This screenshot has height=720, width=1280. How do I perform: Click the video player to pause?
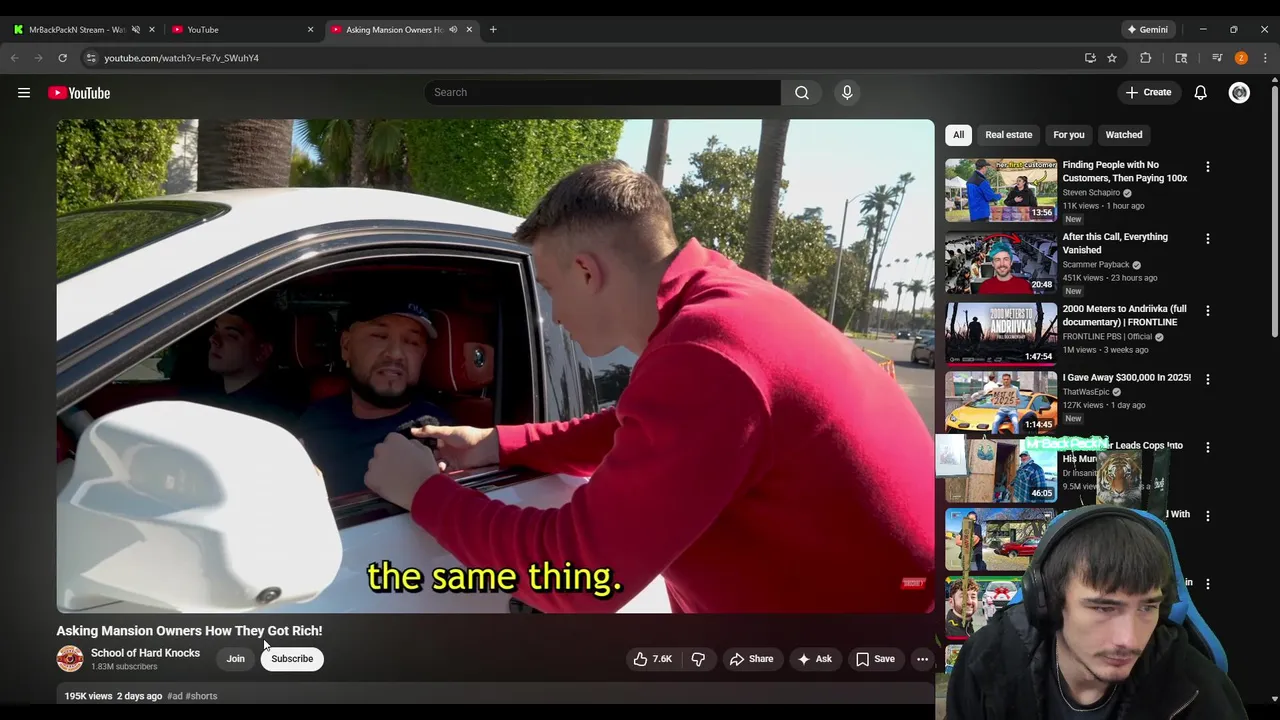(x=495, y=366)
